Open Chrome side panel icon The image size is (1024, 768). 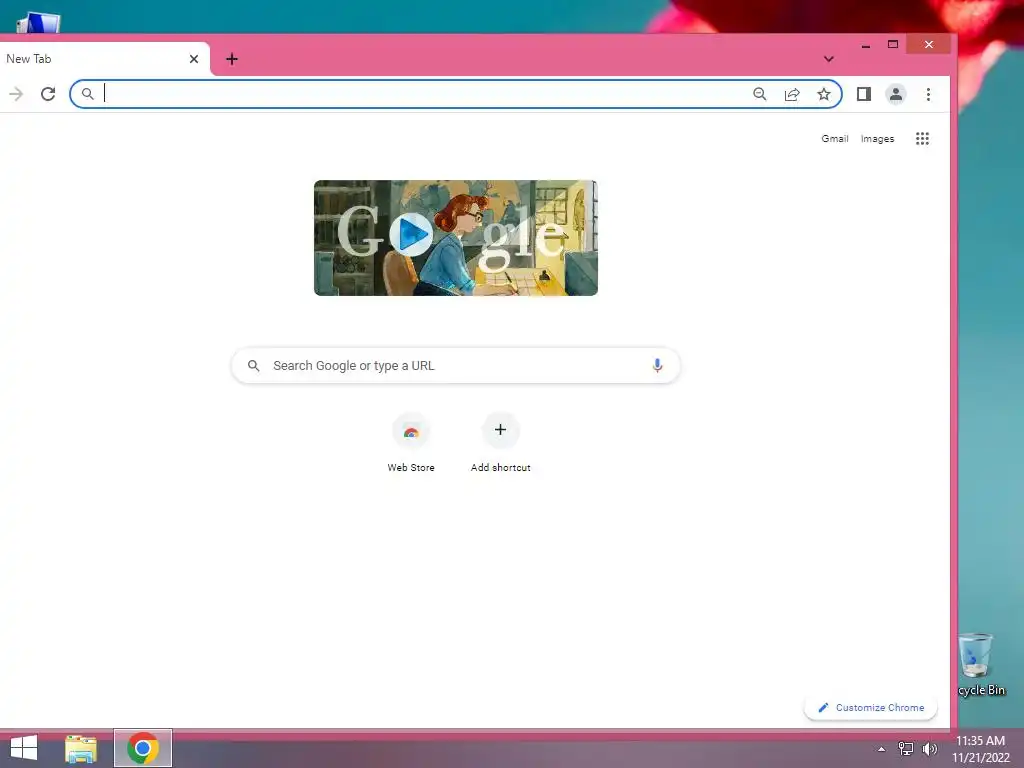pyautogui.click(x=863, y=94)
